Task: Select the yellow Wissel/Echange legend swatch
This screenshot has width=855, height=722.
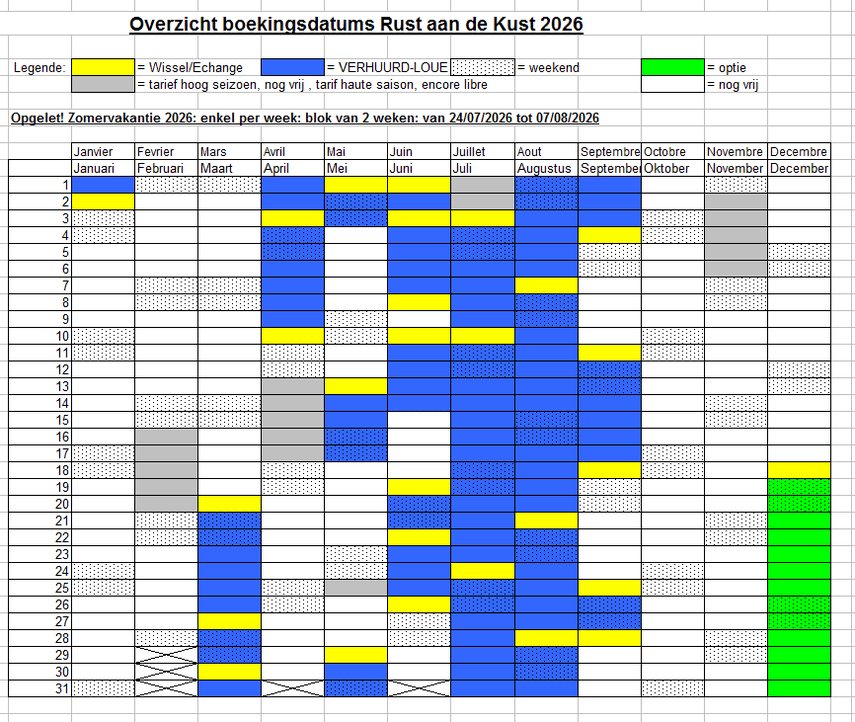Action: [x=103, y=67]
